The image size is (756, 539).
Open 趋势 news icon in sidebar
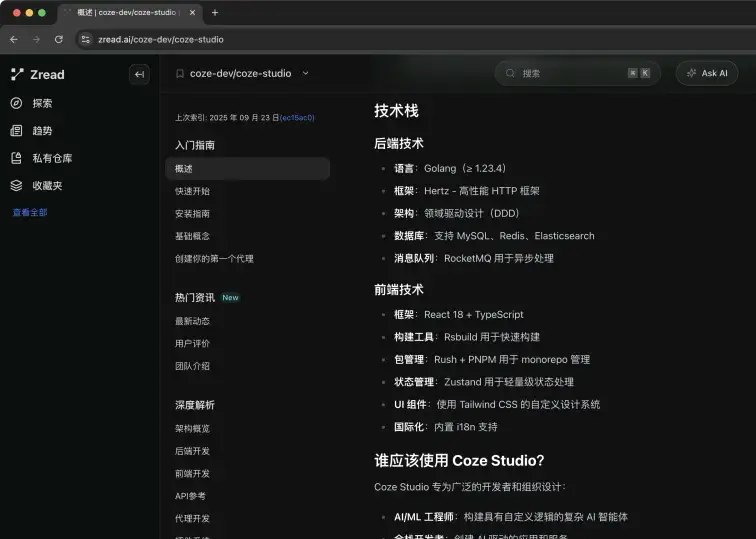(x=16, y=131)
